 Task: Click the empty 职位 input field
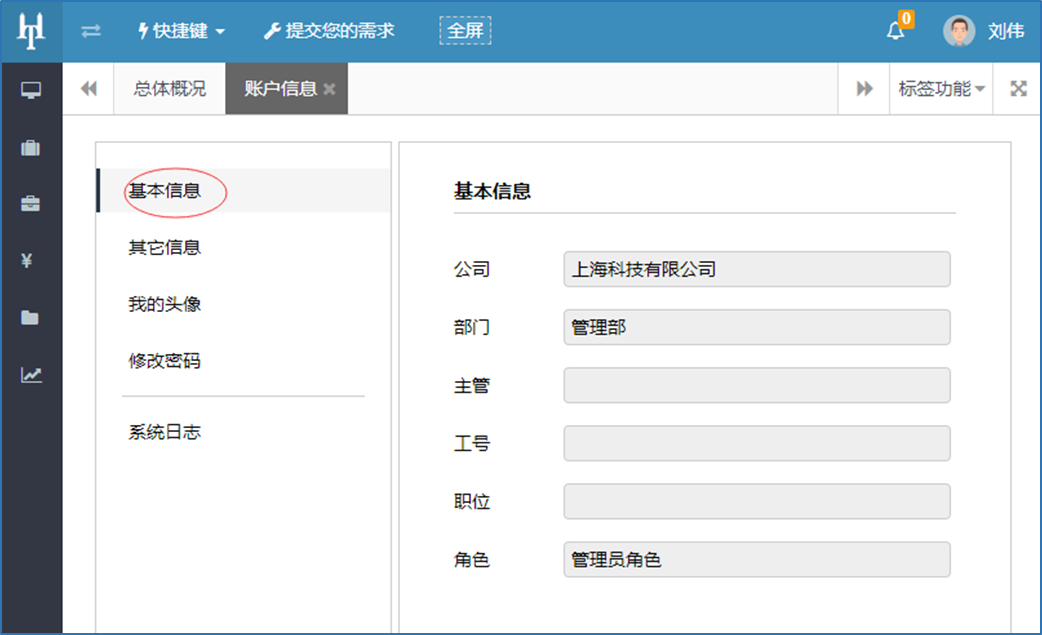pyautogui.click(x=757, y=501)
